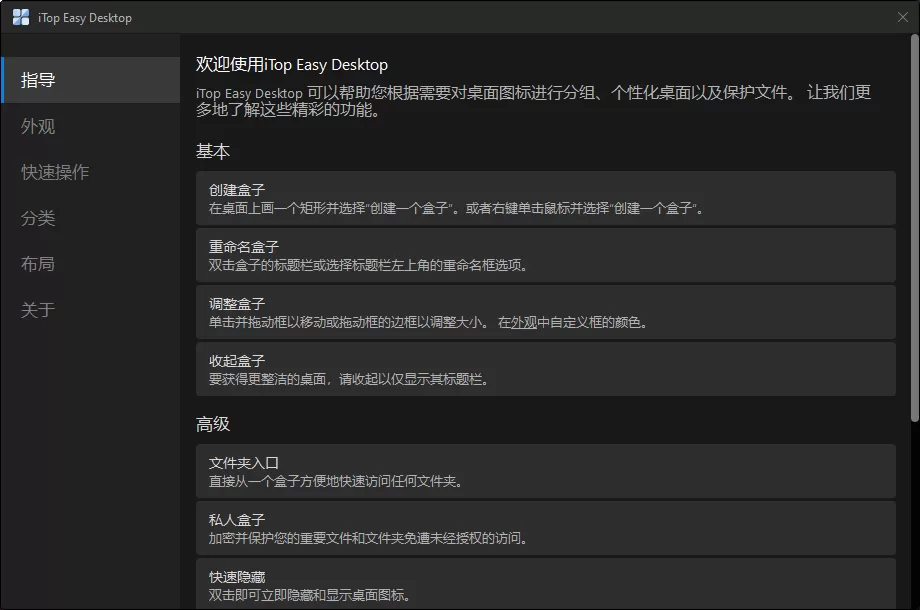This screenshot has height=610, width=920.
Task: Click the 基本 section heading
Action: click(x=206, y=151)
